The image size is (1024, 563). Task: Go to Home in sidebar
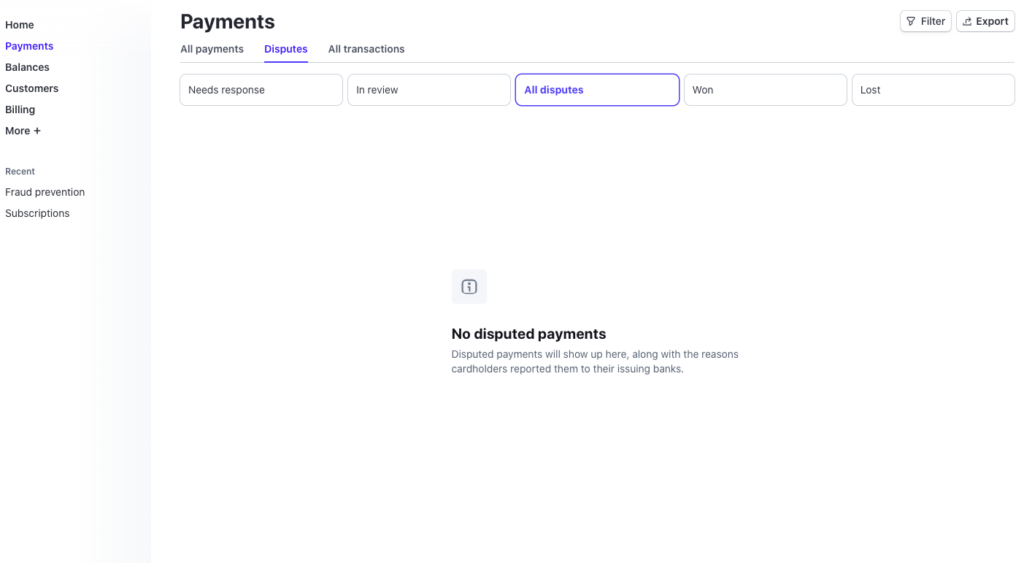(x=20, y=25)
